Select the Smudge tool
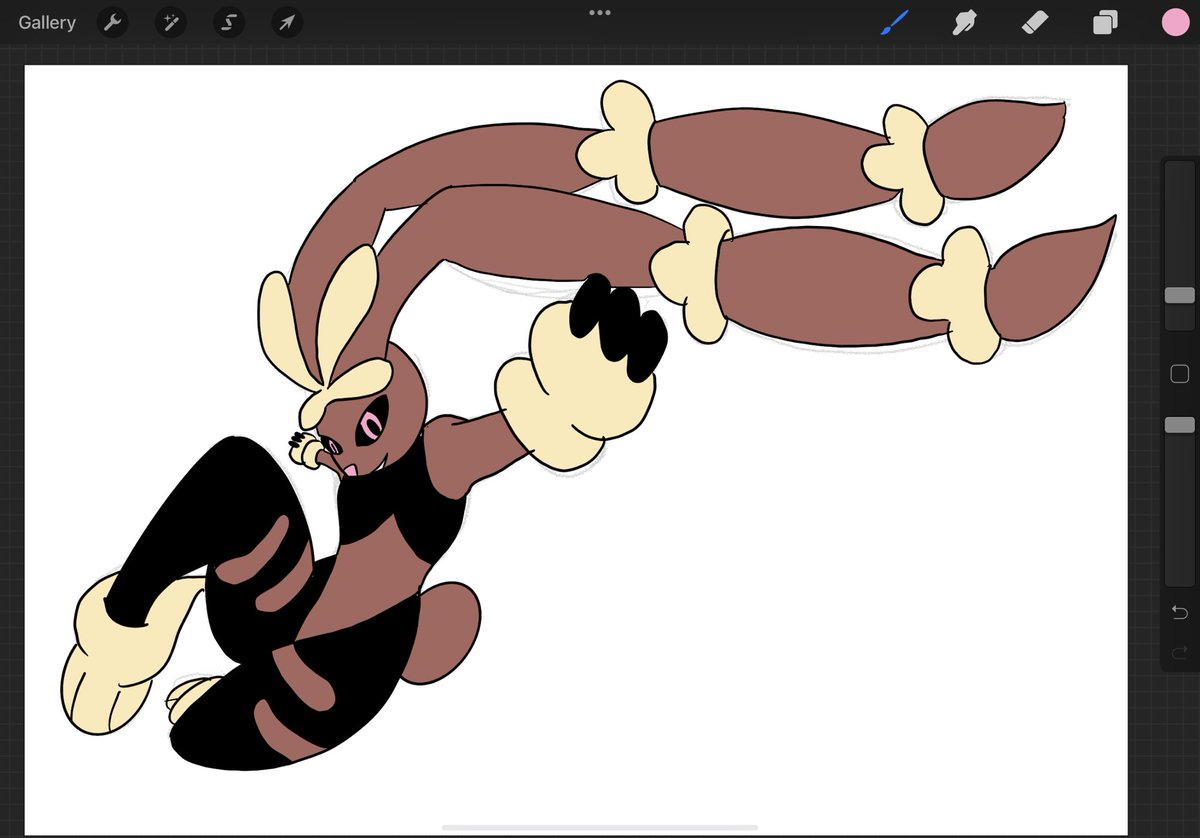This screenshot has height=838, width=1200. (x=964, y=22)
